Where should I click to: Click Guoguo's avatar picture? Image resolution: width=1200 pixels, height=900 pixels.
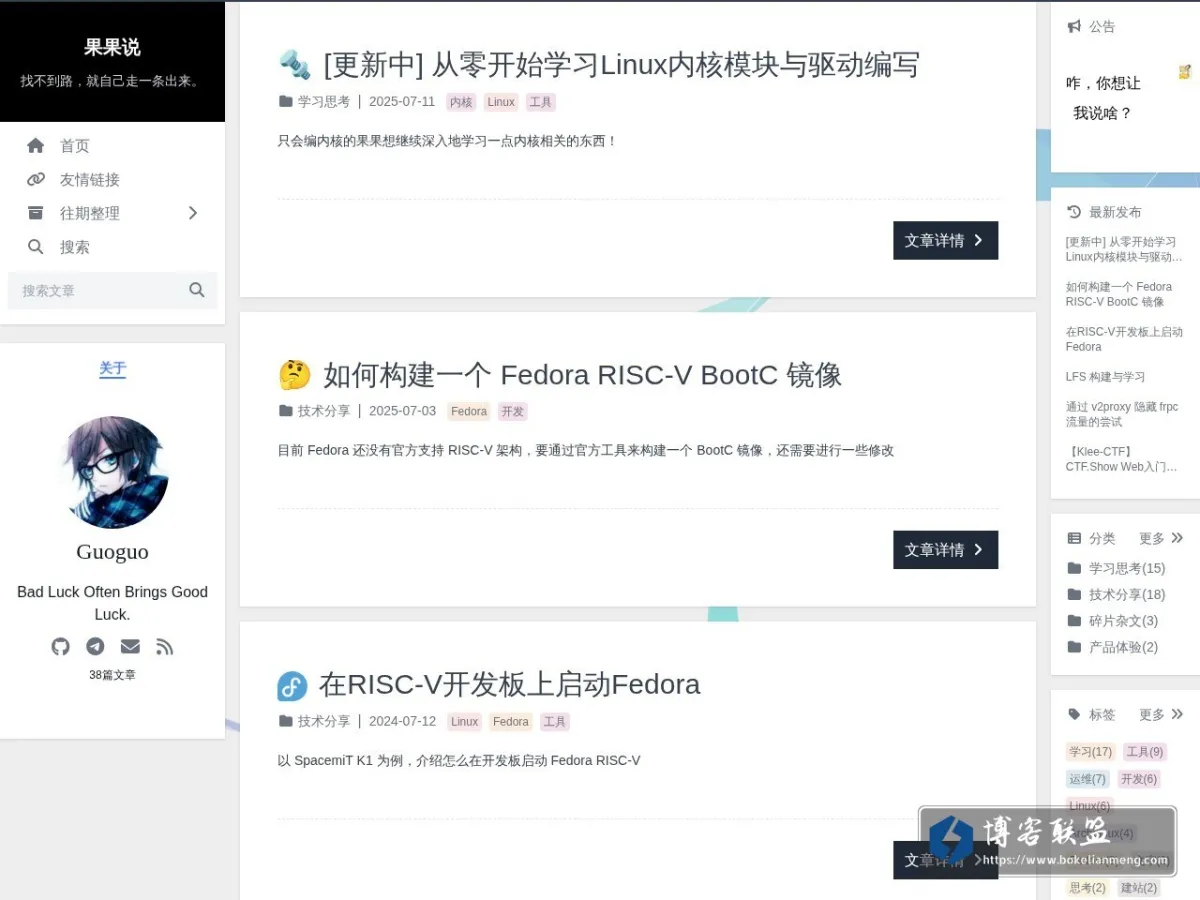pyautogui.click(x=113, y=472)
